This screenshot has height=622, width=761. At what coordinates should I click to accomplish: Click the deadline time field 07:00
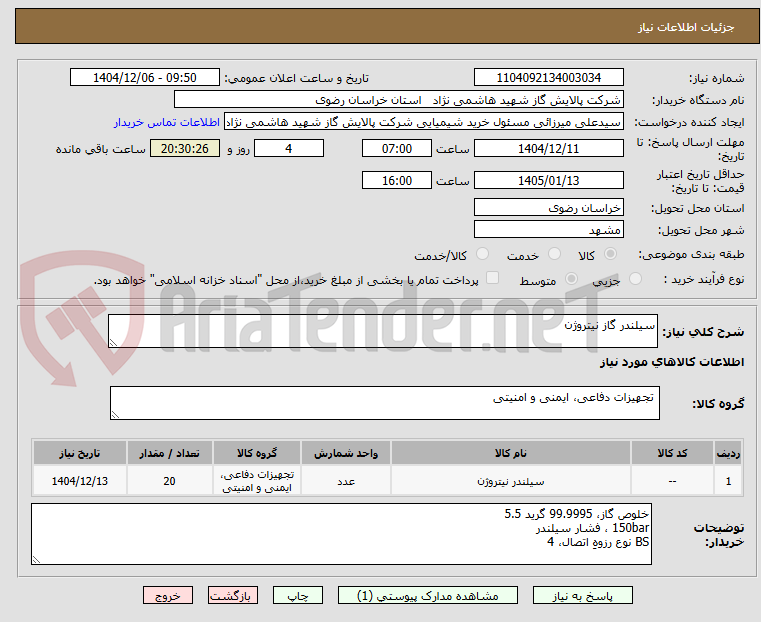click(397, 148)
